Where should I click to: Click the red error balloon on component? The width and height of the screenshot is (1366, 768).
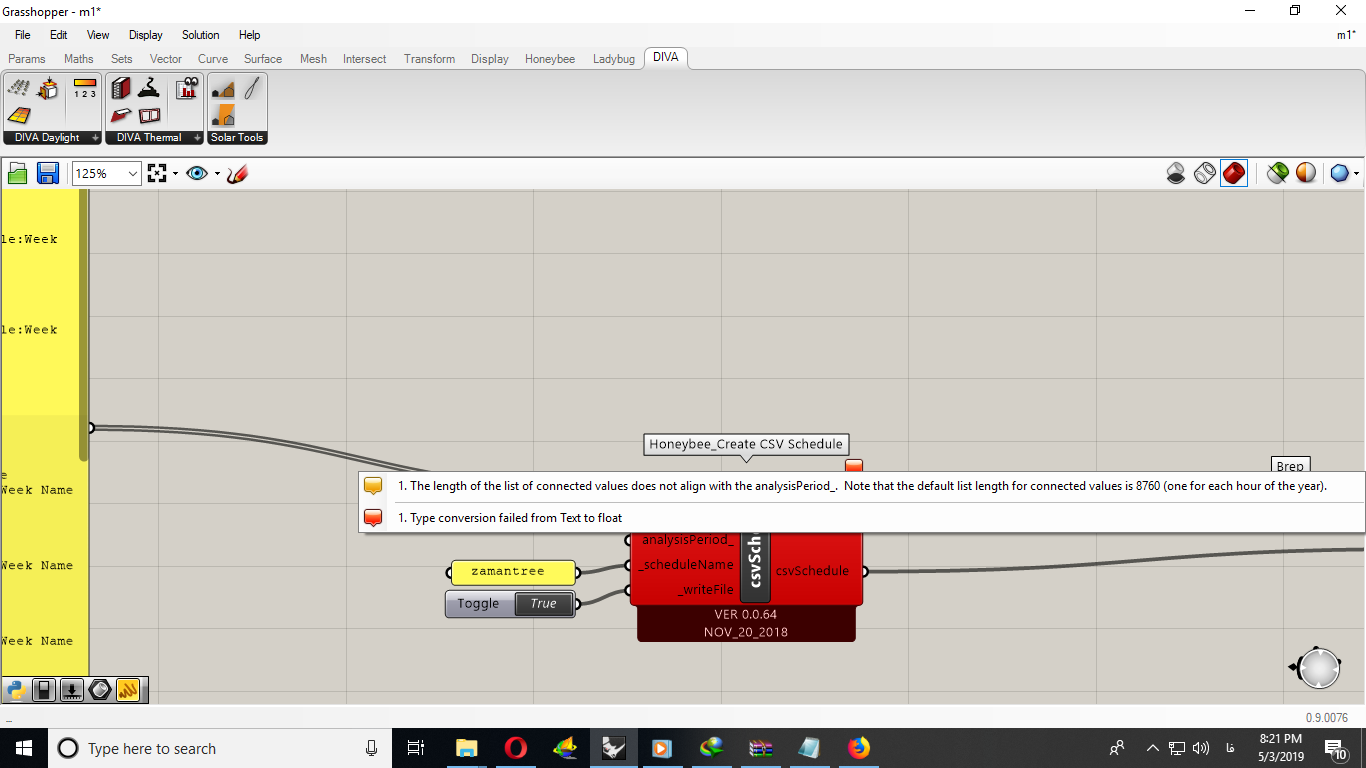pos(853,465)
